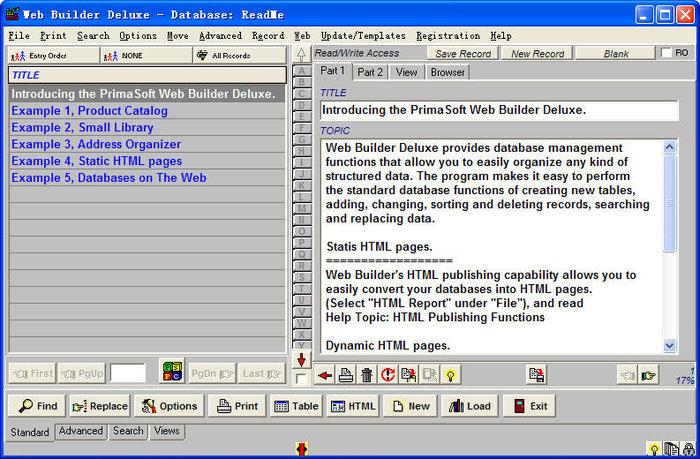Click the yellow light bulb icon in record toolbar
This screenshot has width=700, height=459.
[x=450, y=375]
